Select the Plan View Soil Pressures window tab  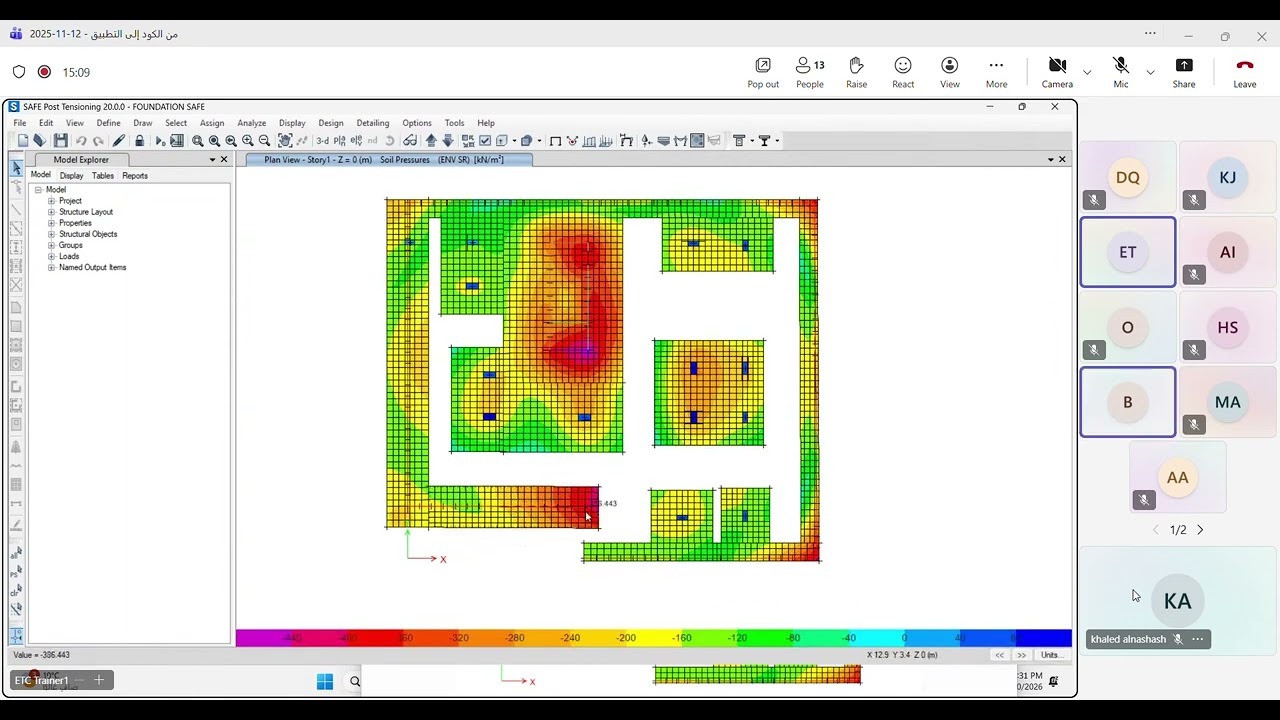click(384, 160)
